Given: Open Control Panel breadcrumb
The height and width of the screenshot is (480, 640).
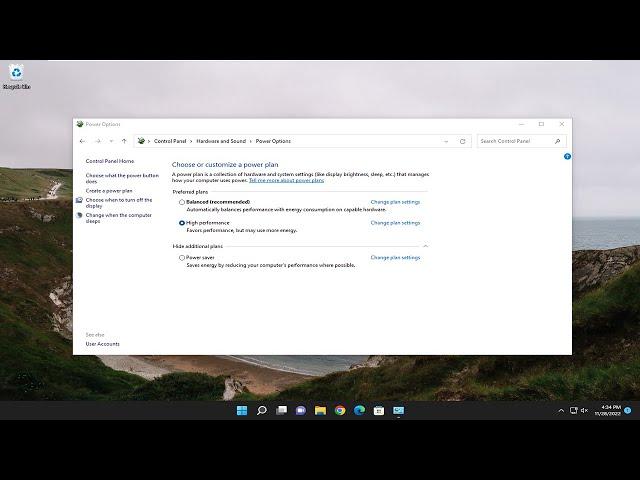Looking at the screenshot, I should 170,141.
